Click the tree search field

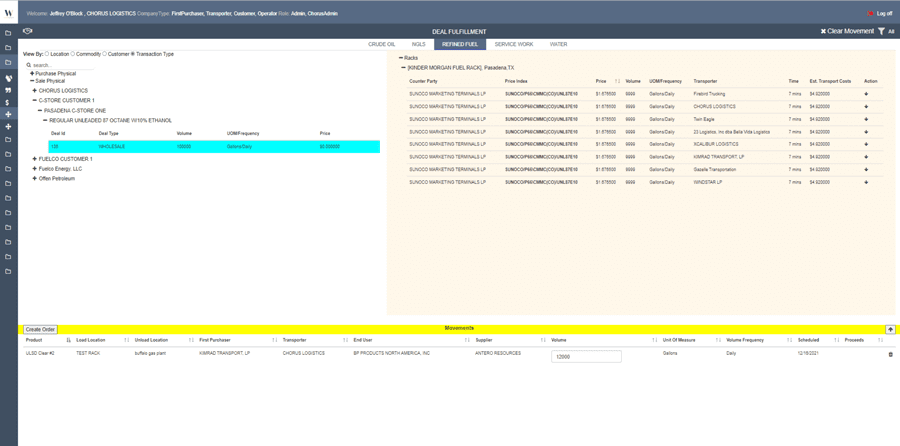[63, 65]
